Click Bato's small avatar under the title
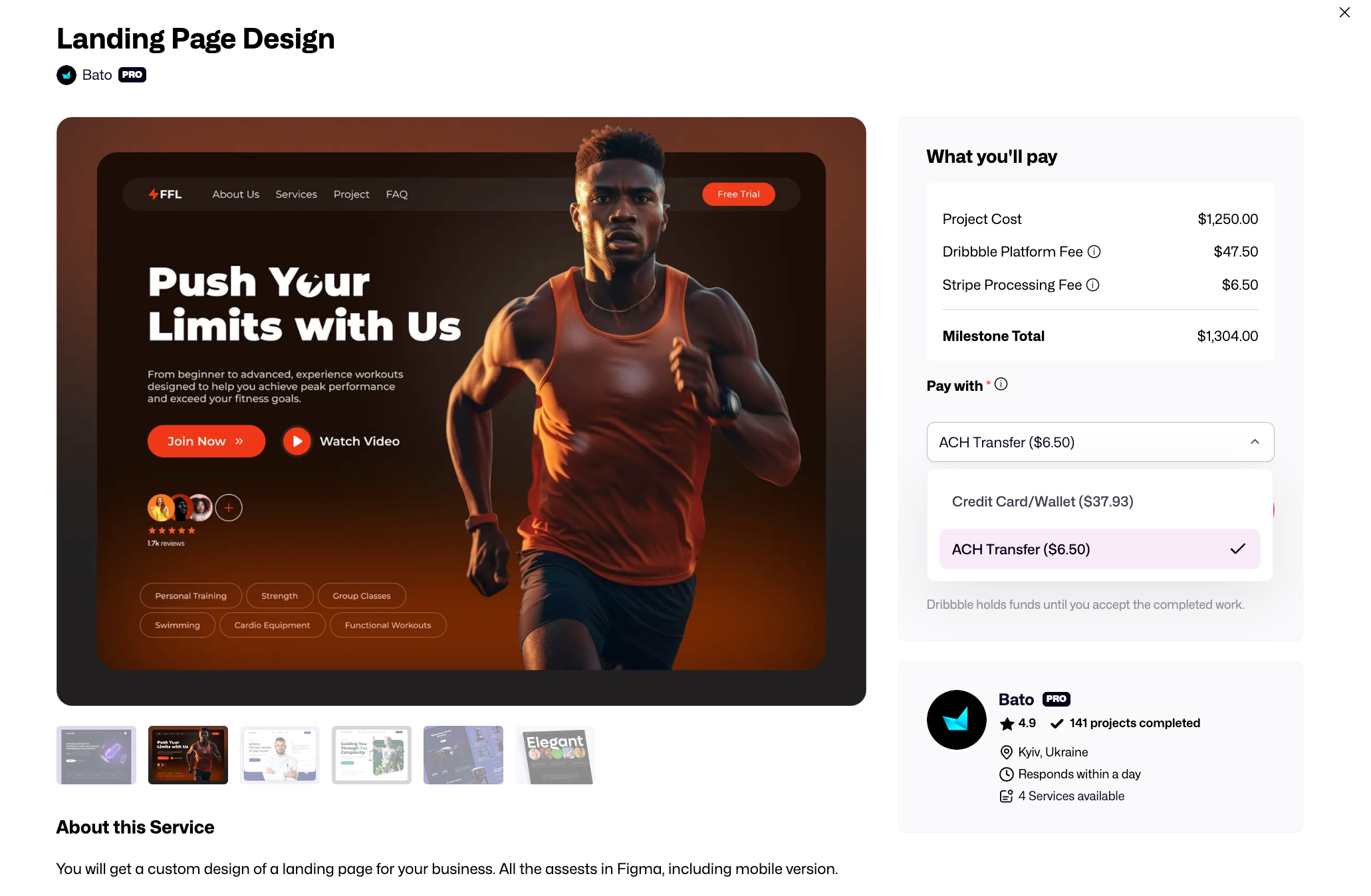 pyautogui.click(x=66, y=75)
